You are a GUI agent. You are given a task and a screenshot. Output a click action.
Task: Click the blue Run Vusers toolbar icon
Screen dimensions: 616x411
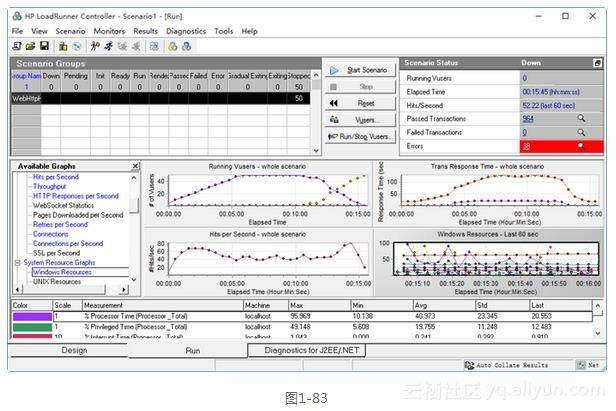pyautogui.click(x=109, y=46)
